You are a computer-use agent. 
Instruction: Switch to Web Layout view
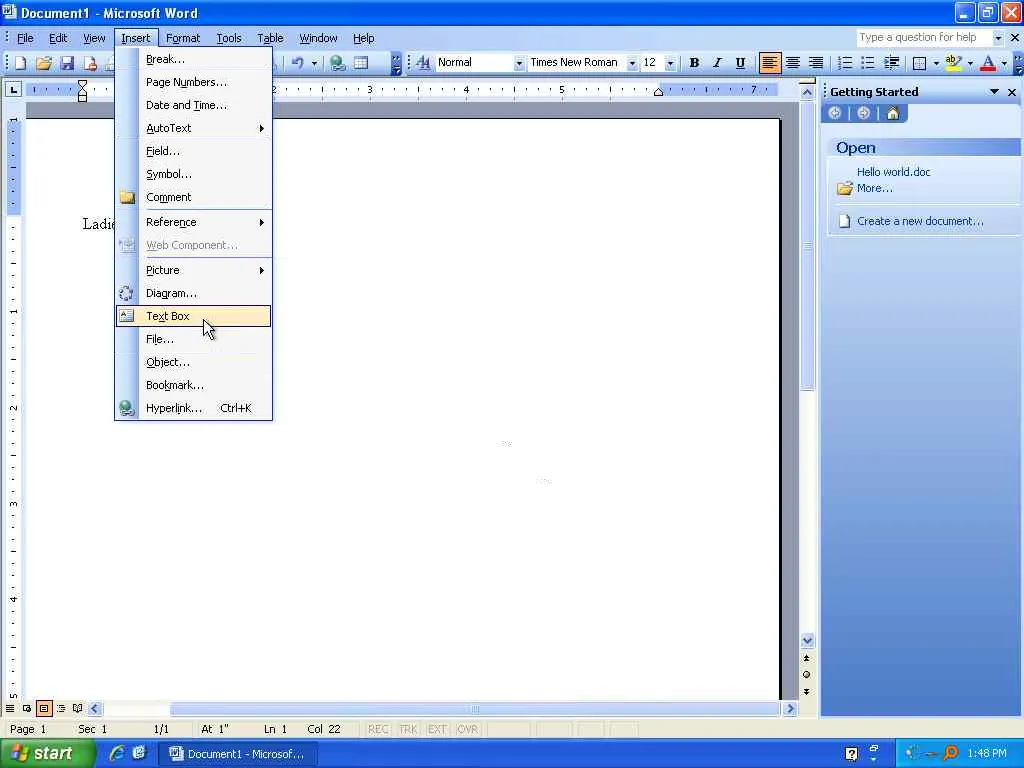click(27, 709)
